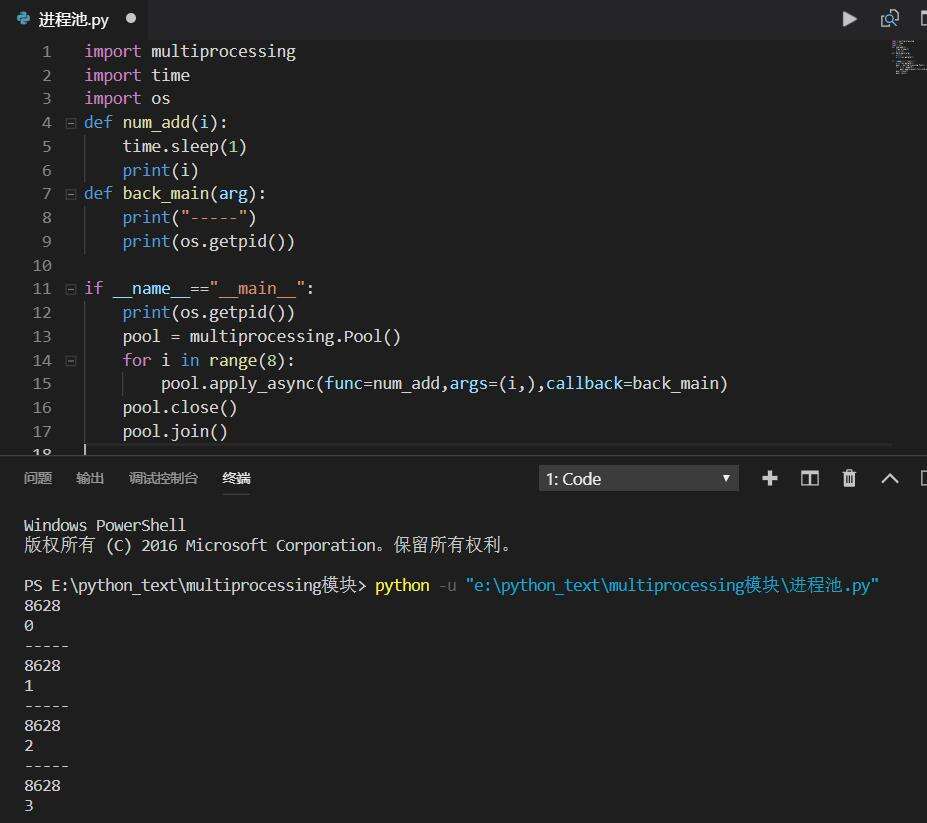Screen dimensions: 927x823
Task: Run the Python code with play button
Action: [x=849, y=19]
